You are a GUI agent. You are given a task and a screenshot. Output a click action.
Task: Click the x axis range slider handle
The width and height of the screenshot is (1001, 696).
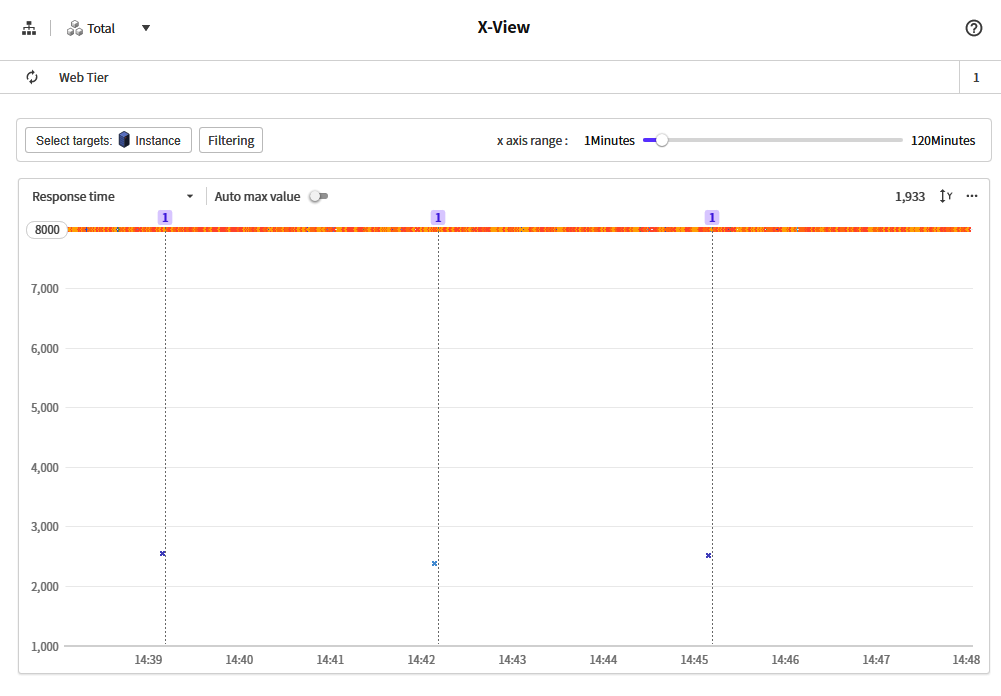pos(661,140)
